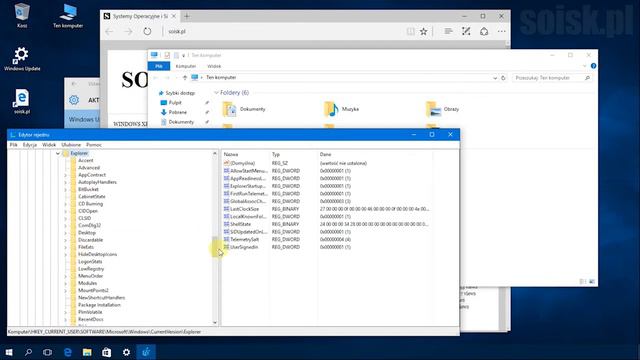Viewport: 640px width, 360px height.
Task: Close the Systemy Operacyjne Edge tab
Action: click(173, 16)
